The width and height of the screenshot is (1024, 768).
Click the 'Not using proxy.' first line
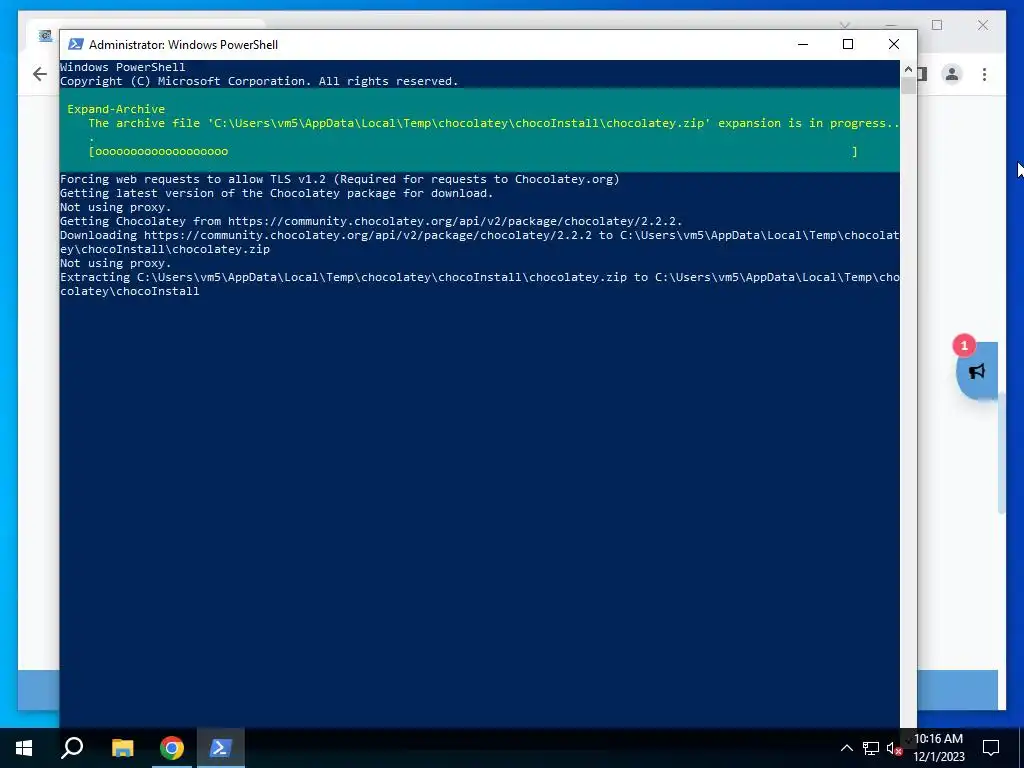click(x=116, y=207)
